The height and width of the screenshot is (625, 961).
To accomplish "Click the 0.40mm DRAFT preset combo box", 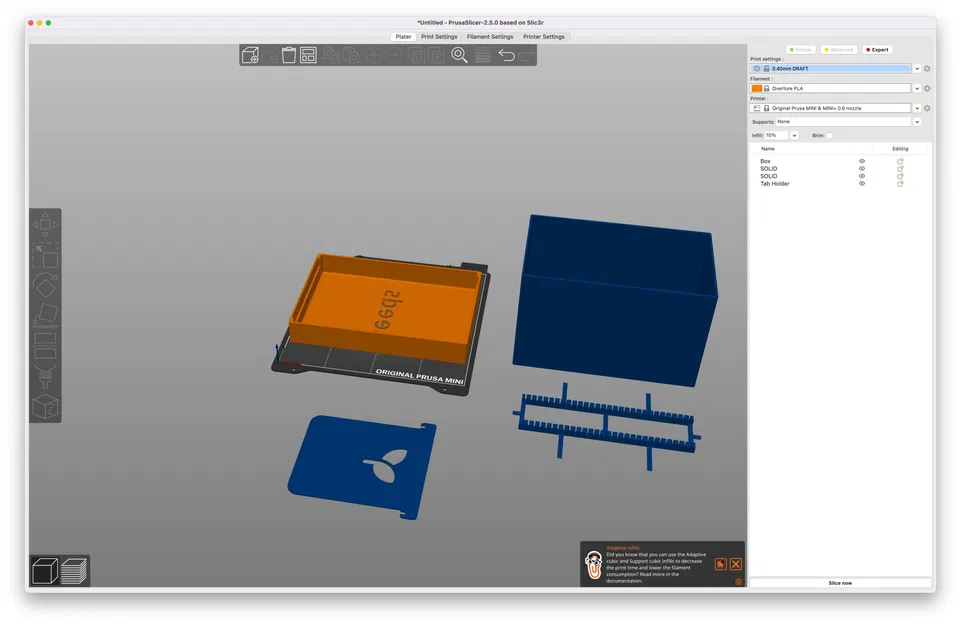I will click(x=830, y=69).
